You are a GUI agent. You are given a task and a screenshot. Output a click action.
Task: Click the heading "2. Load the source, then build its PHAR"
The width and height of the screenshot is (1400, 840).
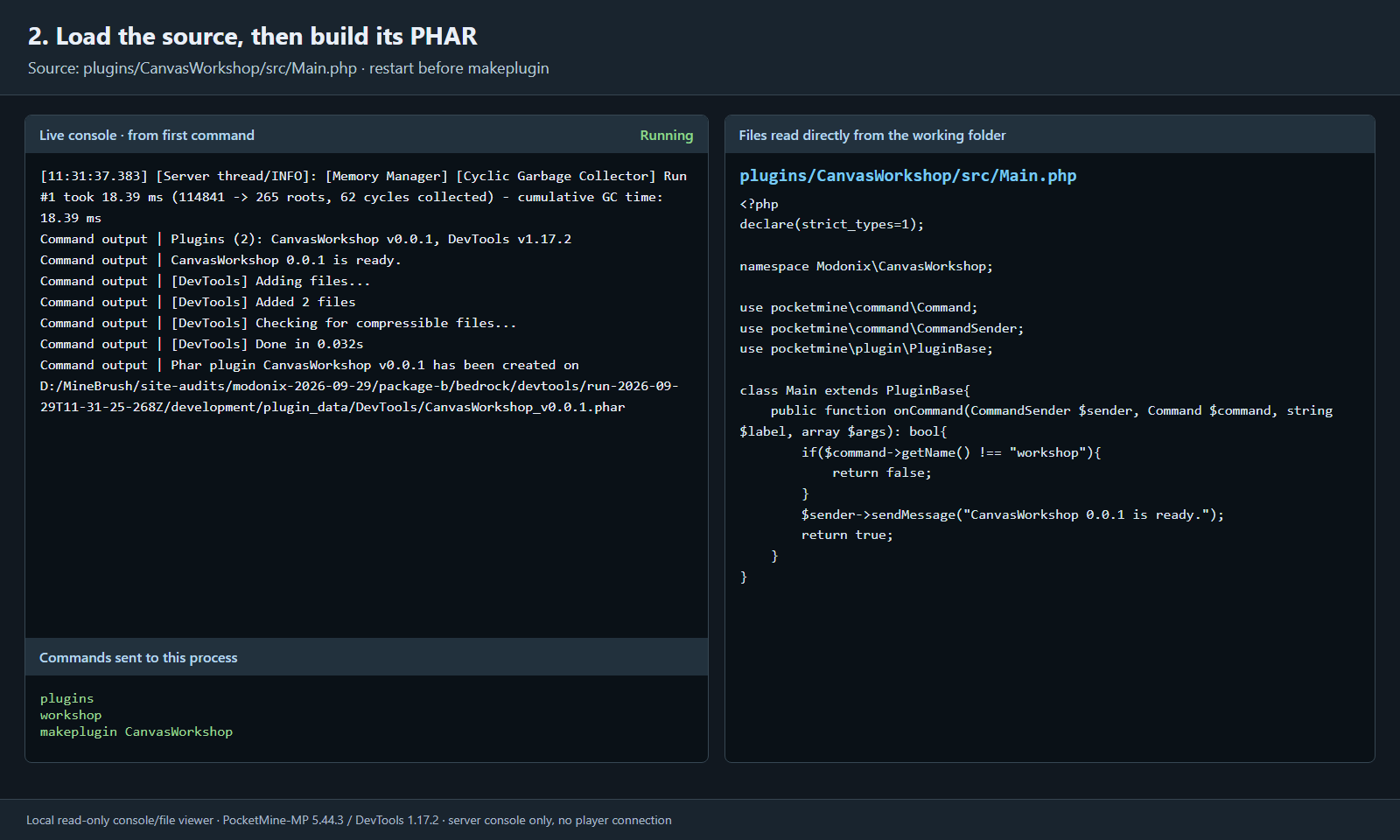(252, 36)
